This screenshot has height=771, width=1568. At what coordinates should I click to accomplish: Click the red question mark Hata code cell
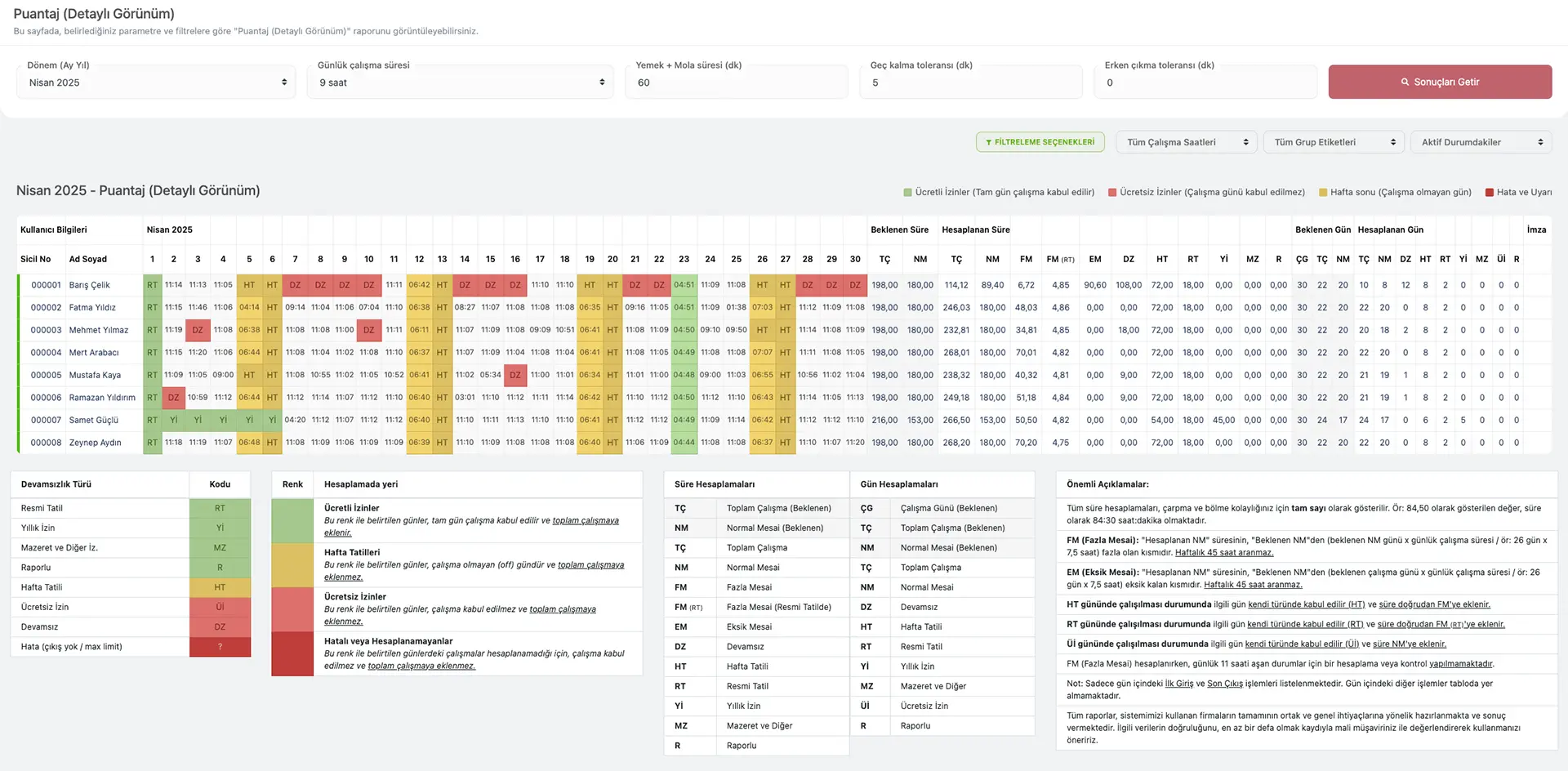(x=220, y=647)
